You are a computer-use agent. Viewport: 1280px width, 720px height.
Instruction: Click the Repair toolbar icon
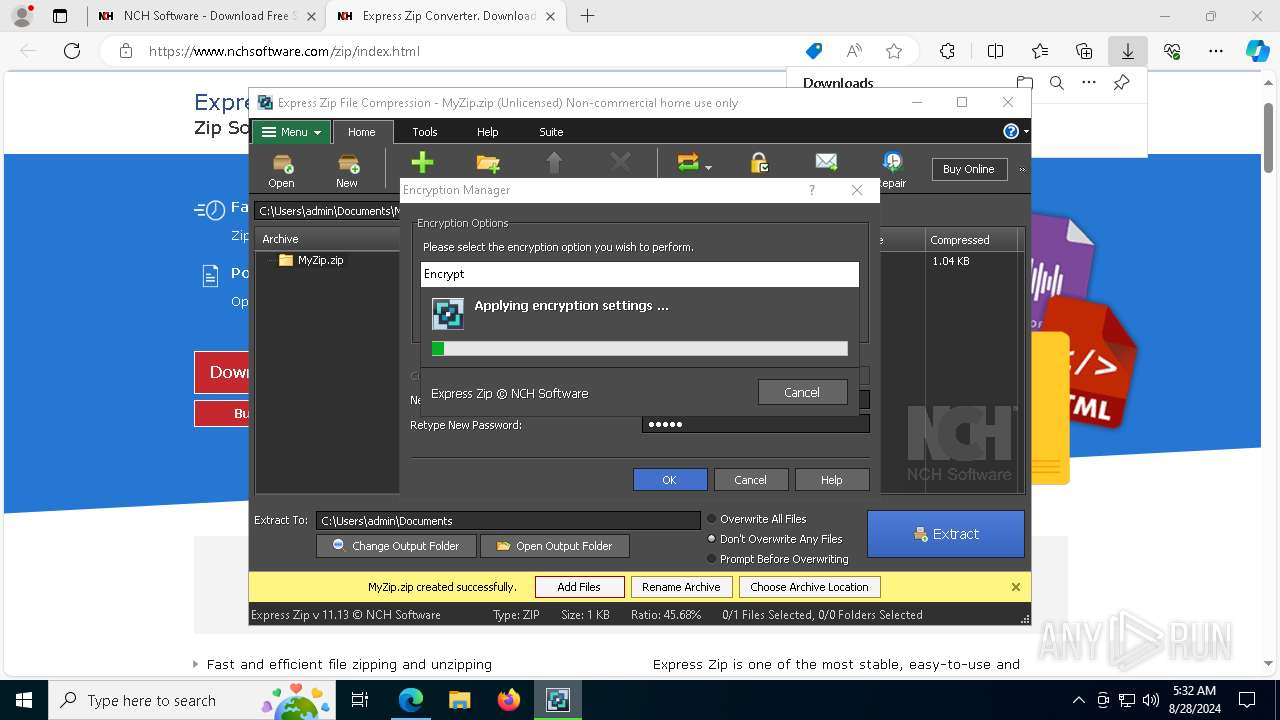click(892, 169)
